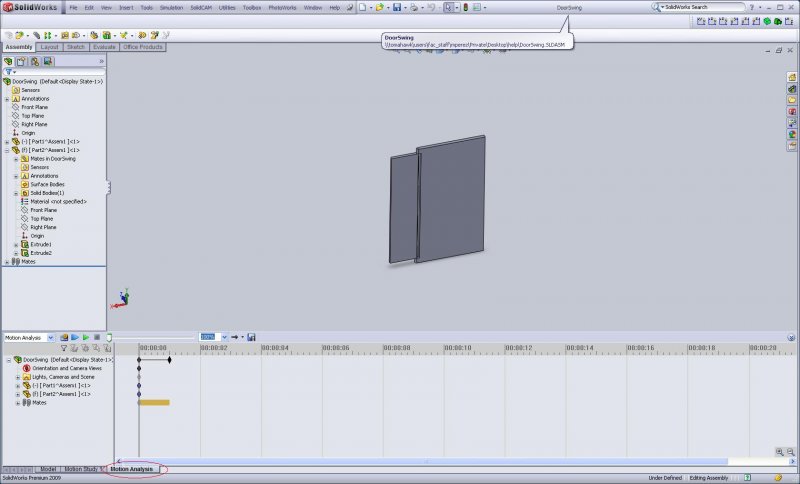Viewport: 800px width, 484px height.
Task: Expand the Extrude1 feature
Action: (16, 245)
